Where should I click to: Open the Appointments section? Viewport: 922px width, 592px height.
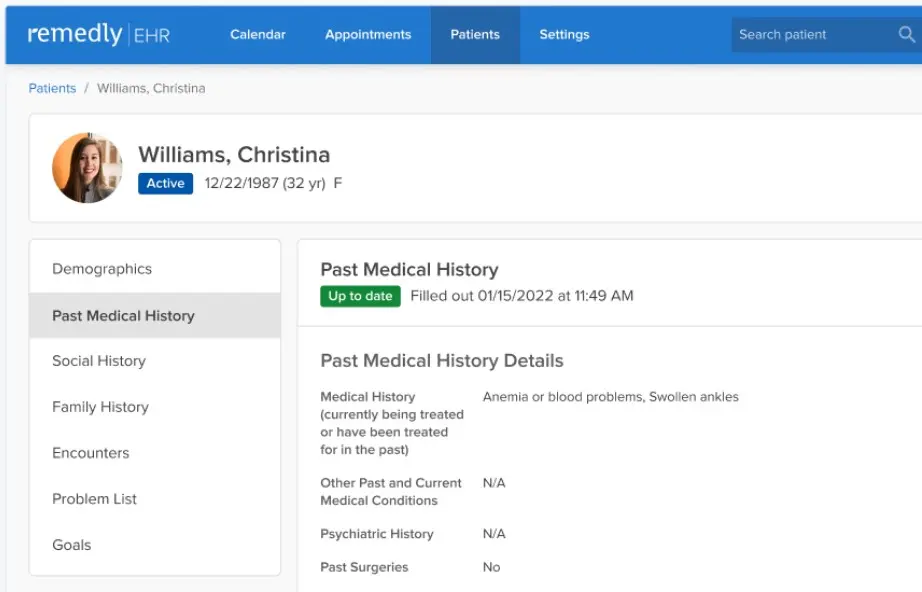367,34
